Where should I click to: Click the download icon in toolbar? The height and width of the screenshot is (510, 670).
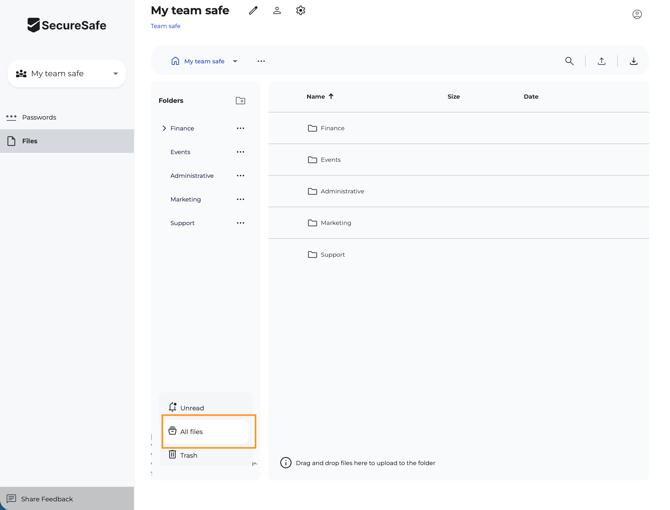point(633,61)
